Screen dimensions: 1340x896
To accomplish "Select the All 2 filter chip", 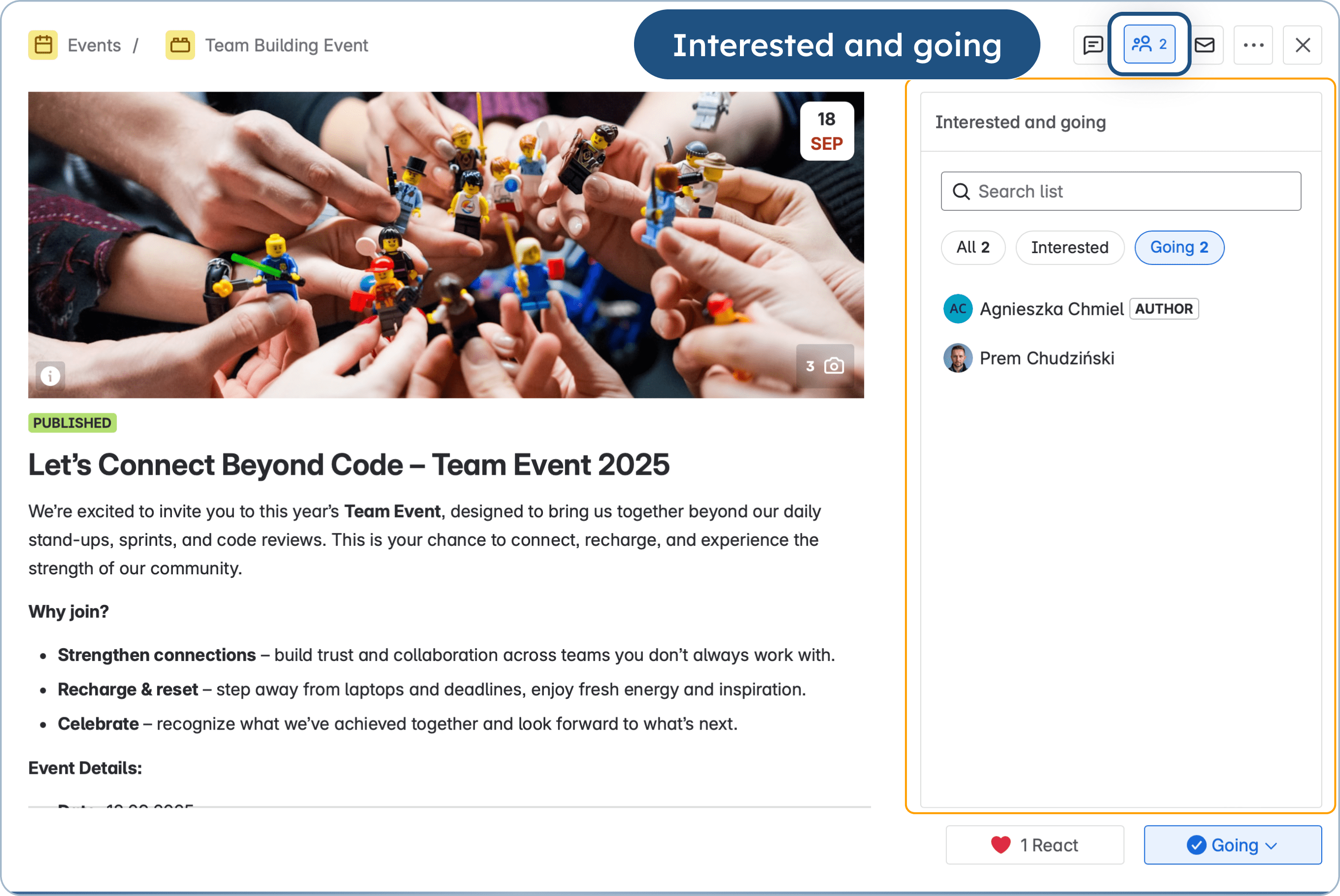I will pos(972,247).
